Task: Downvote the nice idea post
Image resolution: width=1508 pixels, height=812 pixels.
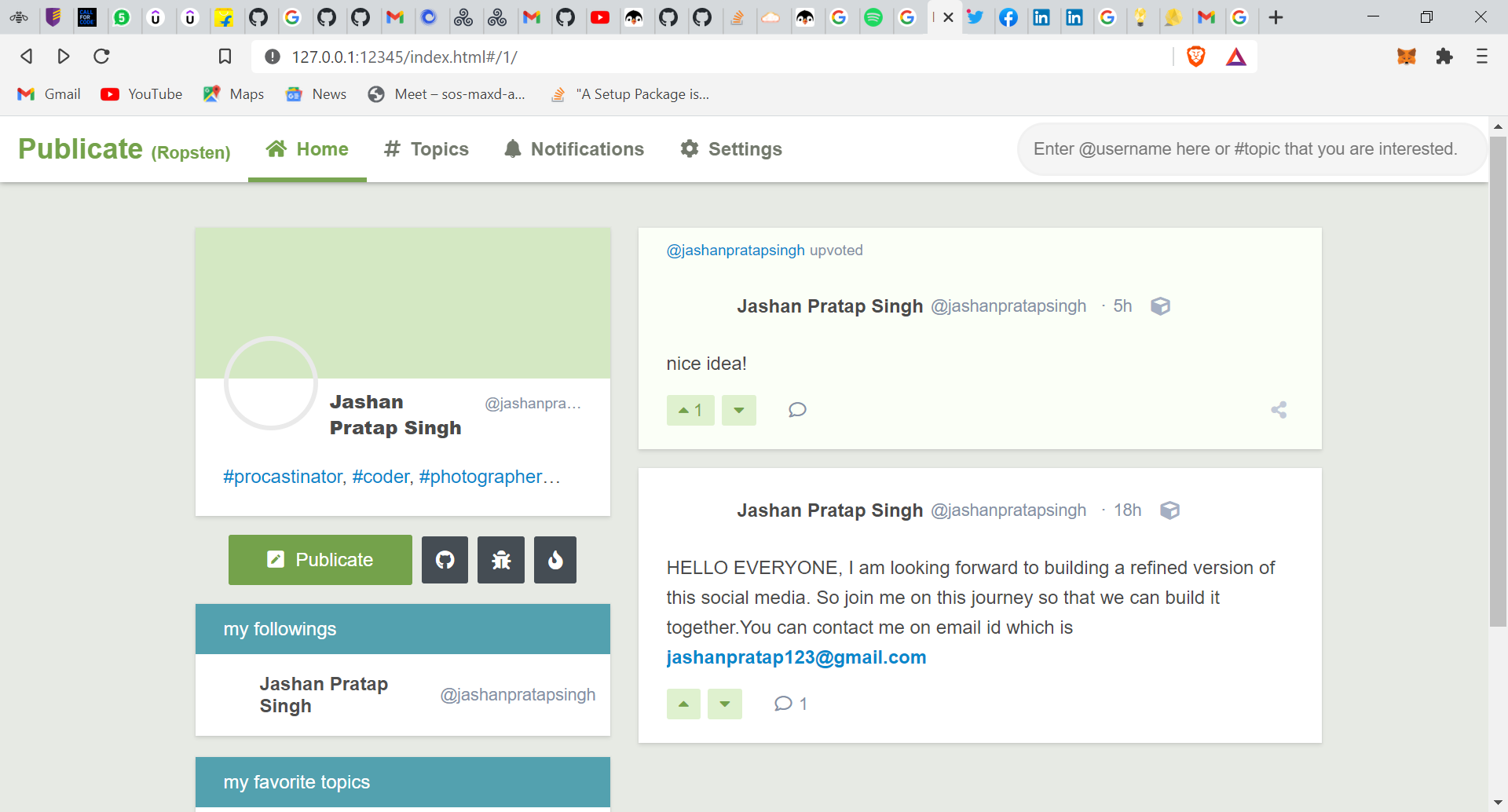Action: click(738, 409)
